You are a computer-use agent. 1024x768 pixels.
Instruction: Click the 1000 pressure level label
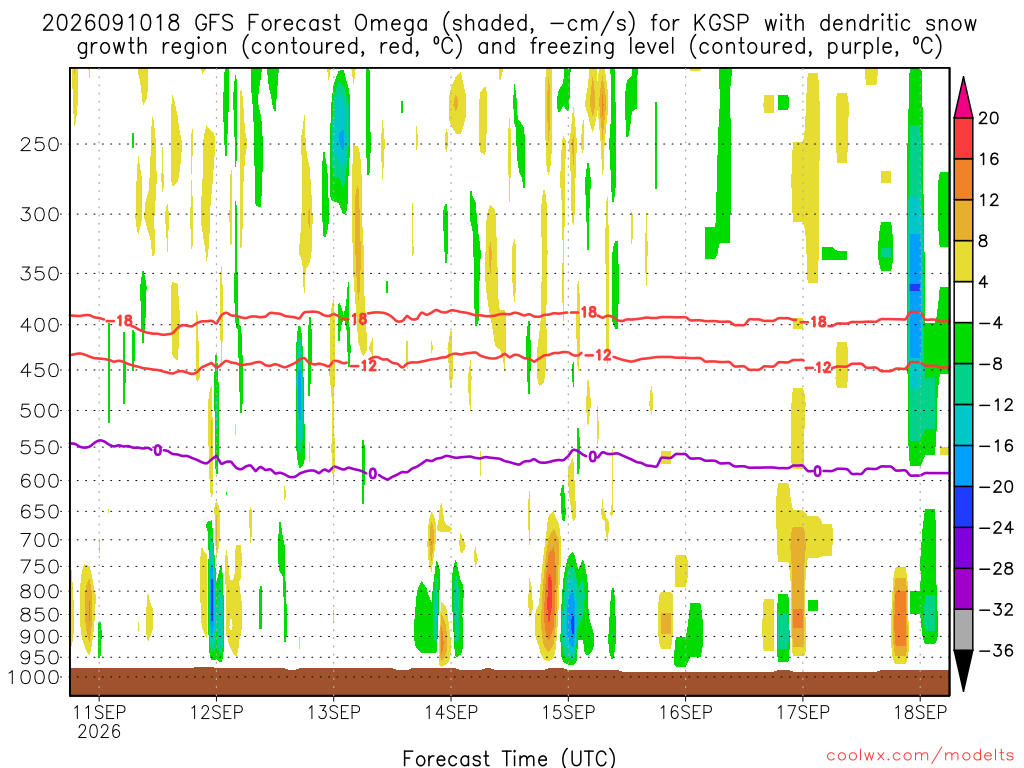(x=35, y=677)
